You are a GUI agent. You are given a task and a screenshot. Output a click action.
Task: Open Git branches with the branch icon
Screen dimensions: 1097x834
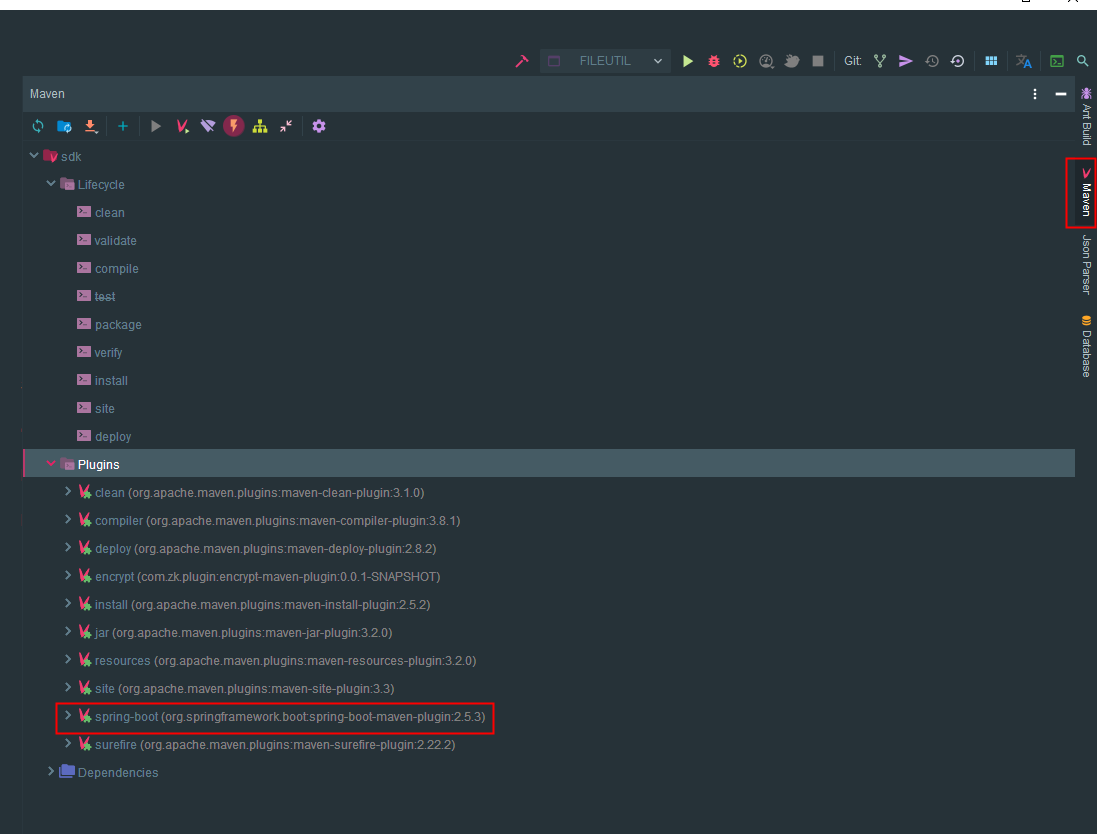(879, 60)
